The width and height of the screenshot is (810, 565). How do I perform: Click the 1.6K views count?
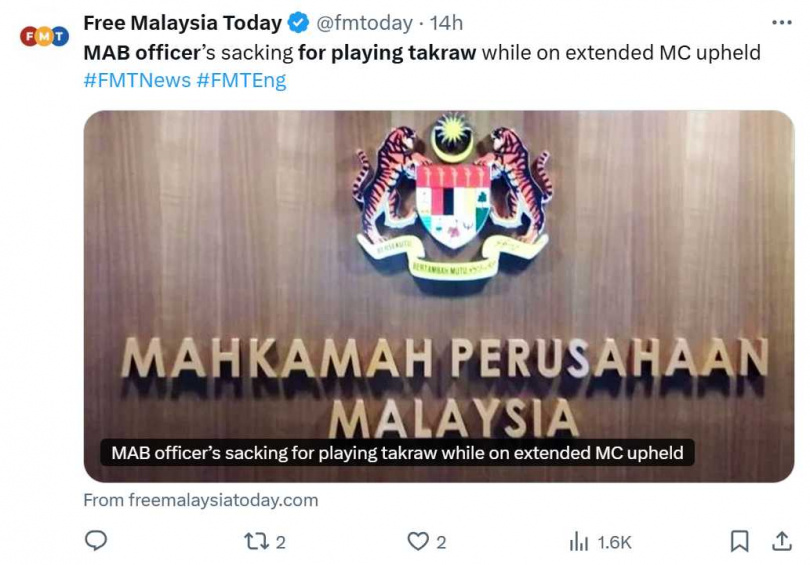tap(614, 542)
